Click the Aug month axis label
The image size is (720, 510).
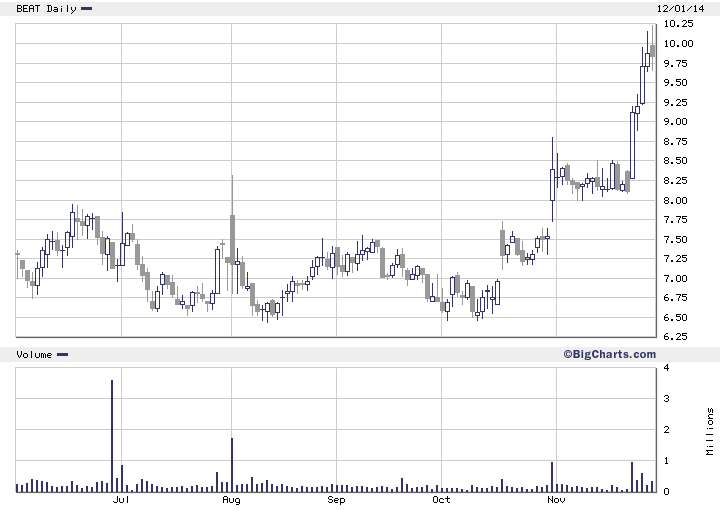[x=231, y=499]
